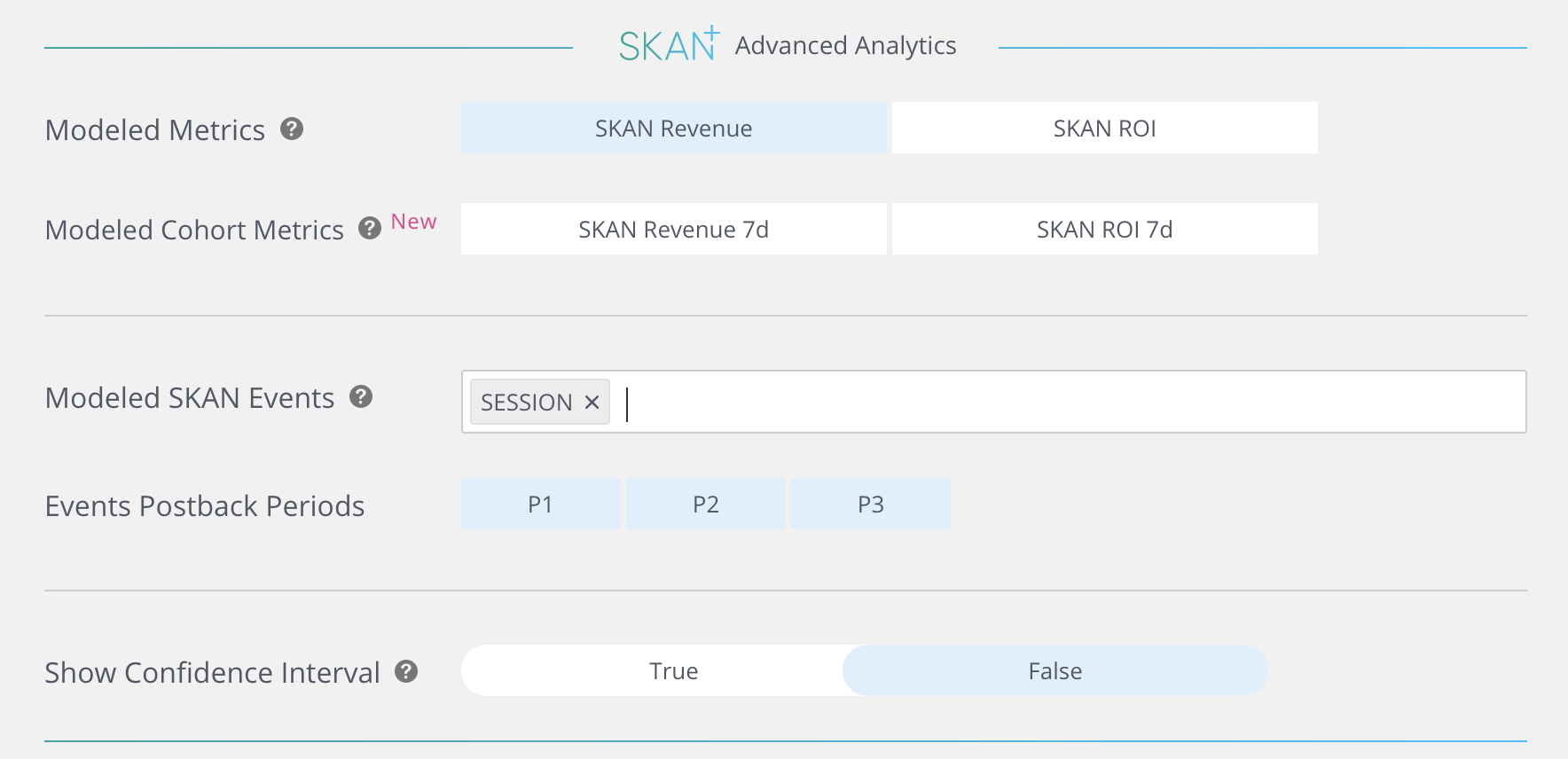Enable the SKAN ROI modeled metric
Screen dimensions: 1568x759
point(1104,129)
